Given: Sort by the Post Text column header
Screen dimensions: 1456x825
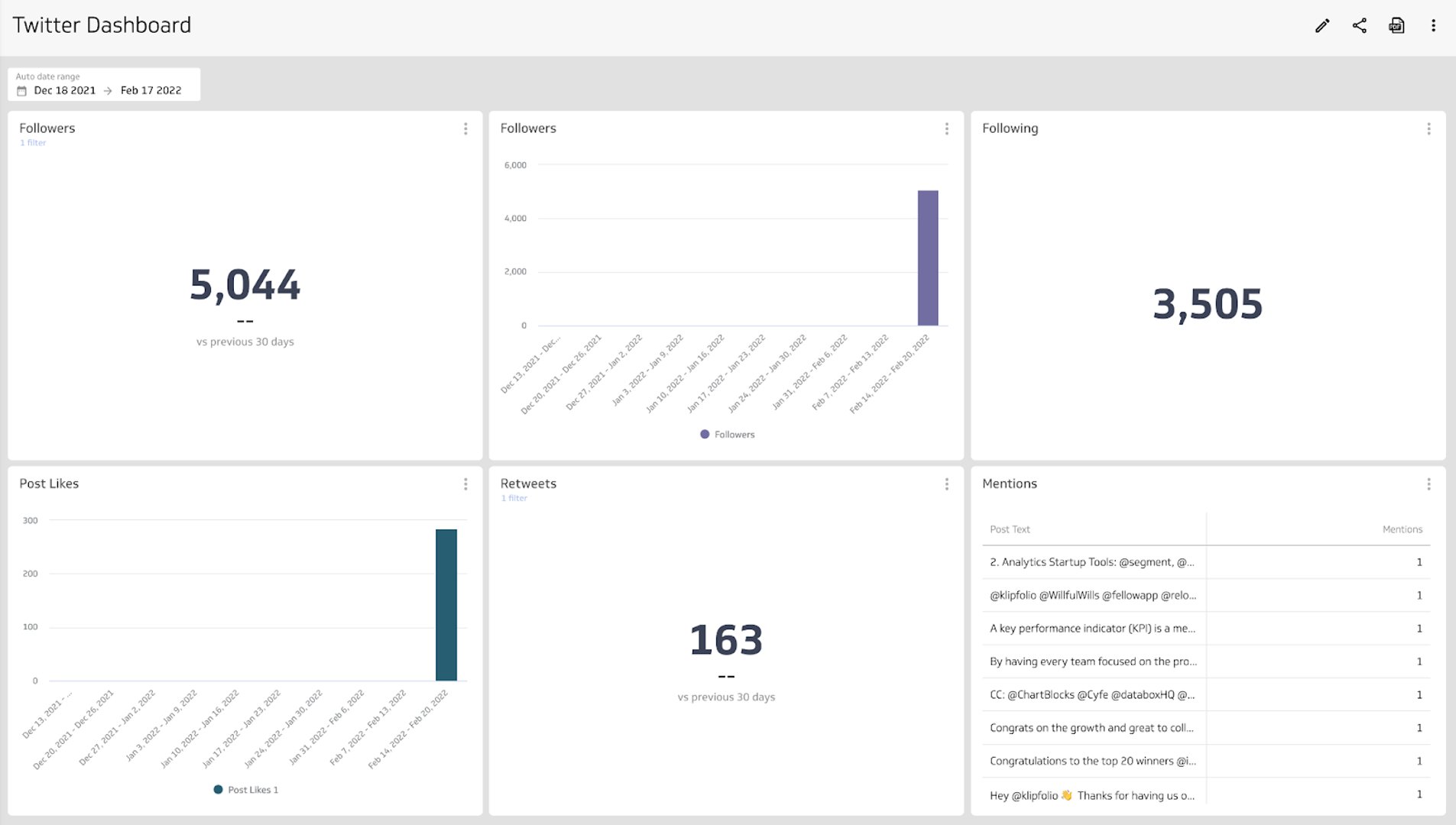Looking at the screenshot, I should pyautogui.click(x=1010, y=529).
